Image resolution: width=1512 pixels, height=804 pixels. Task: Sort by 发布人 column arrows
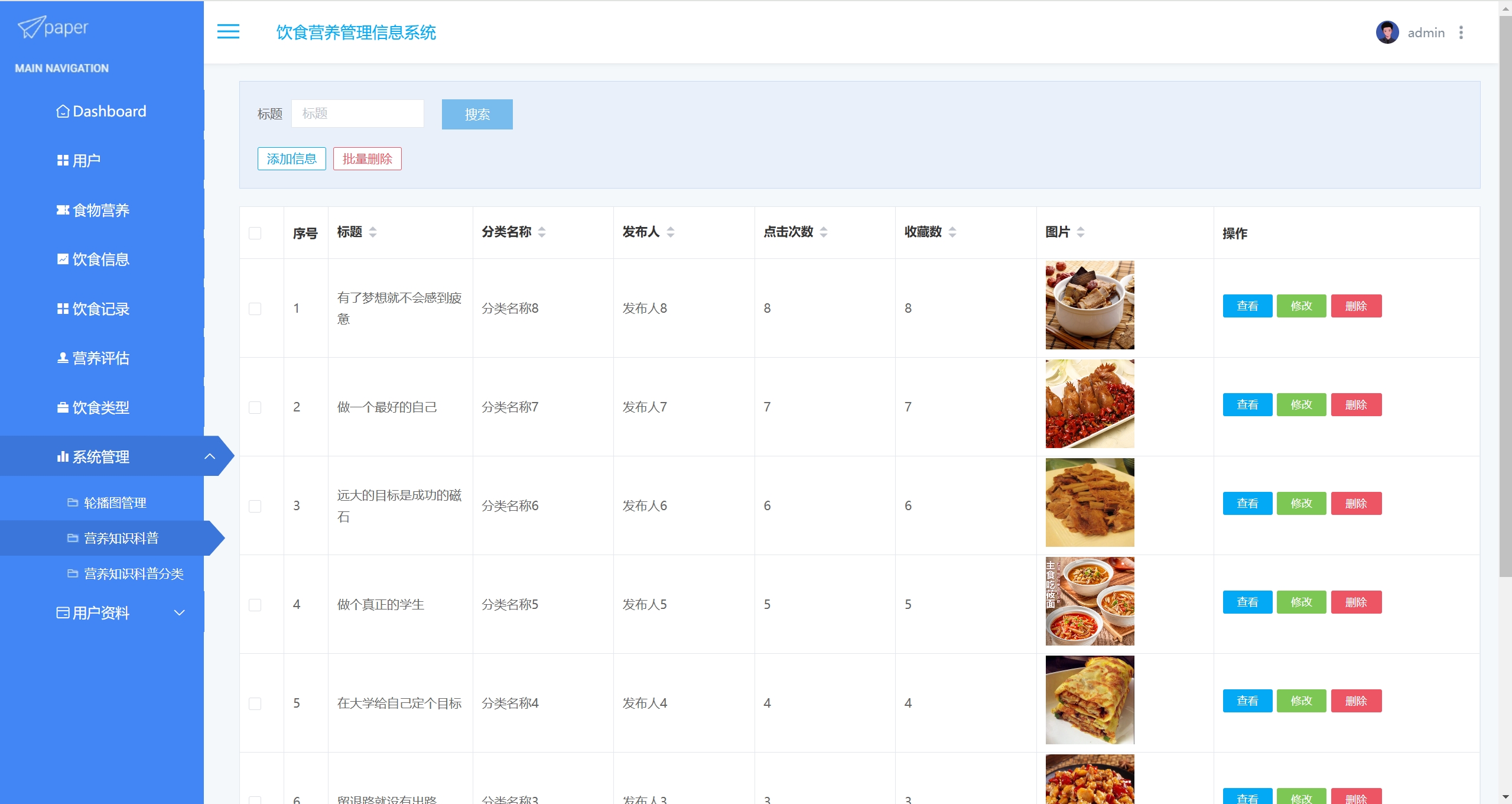671,232
